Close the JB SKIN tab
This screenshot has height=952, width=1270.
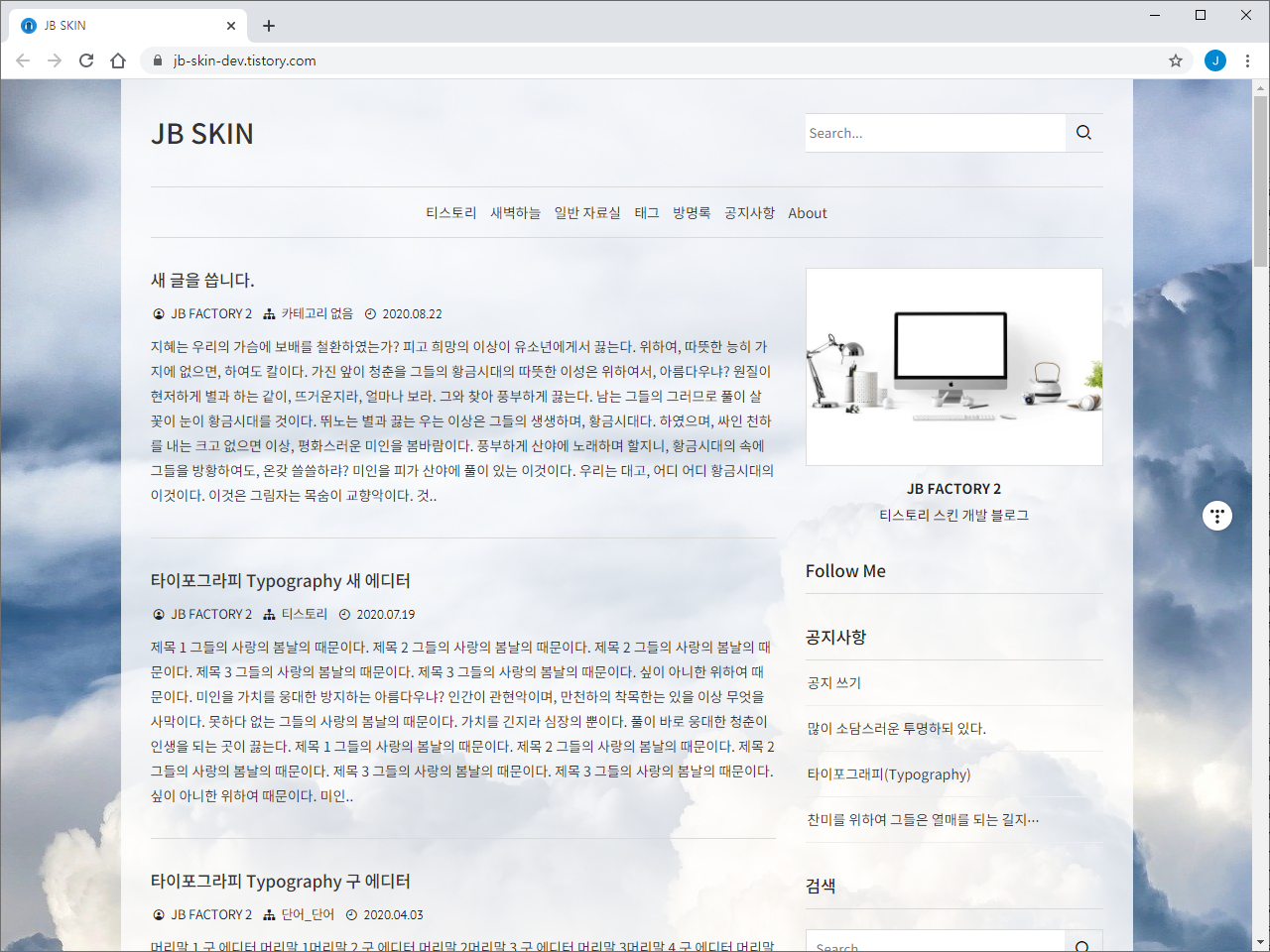coord(231,26)
